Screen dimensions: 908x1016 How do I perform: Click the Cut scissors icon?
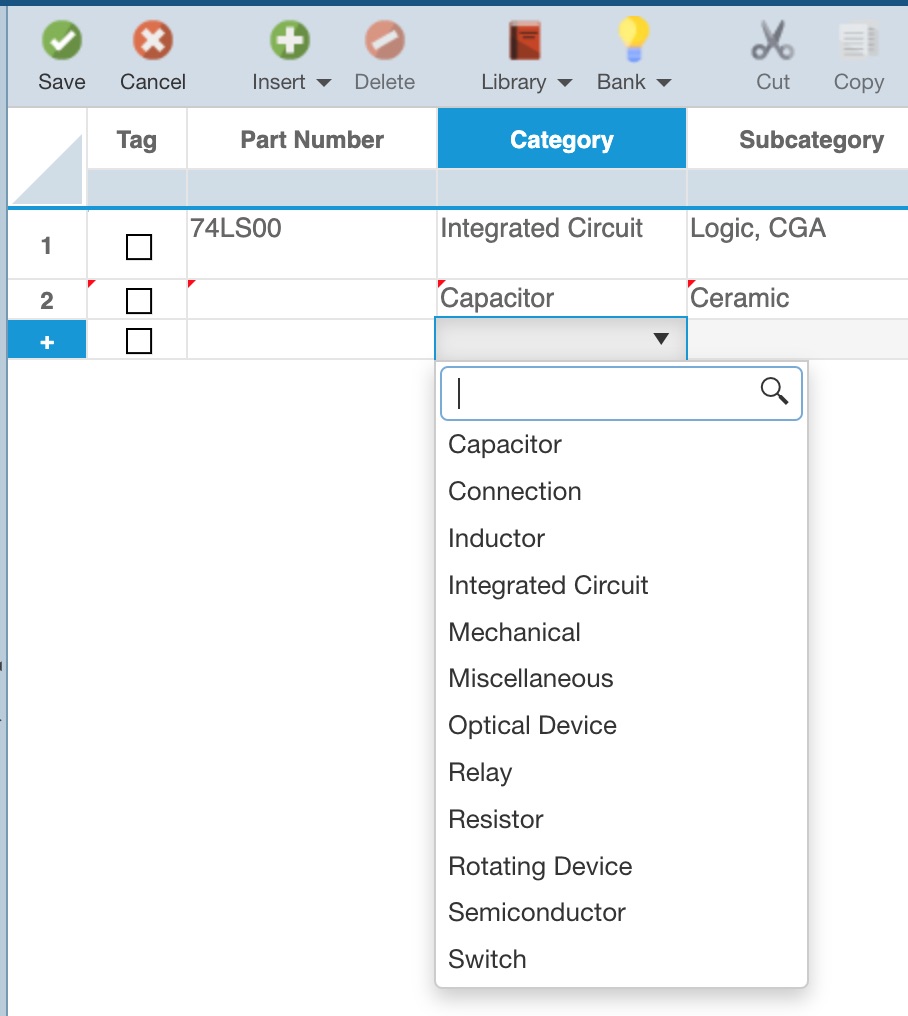pyautogui.click(x=772, y=42)
